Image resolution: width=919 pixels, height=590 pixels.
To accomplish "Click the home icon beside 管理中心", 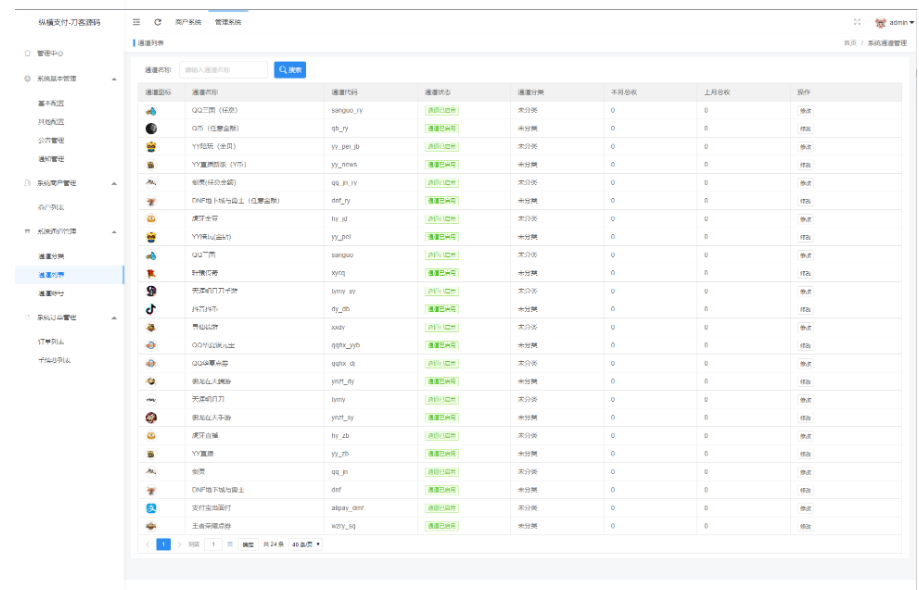I will (x=27, y=53).
